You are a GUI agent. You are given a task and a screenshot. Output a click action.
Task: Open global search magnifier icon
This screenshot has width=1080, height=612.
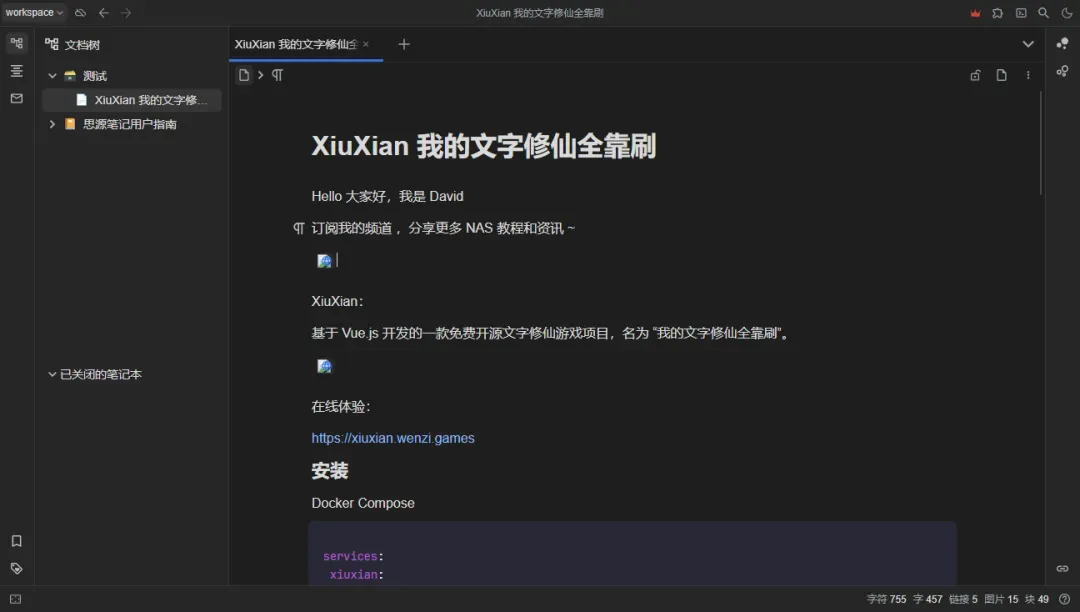tap(1043, 13)
